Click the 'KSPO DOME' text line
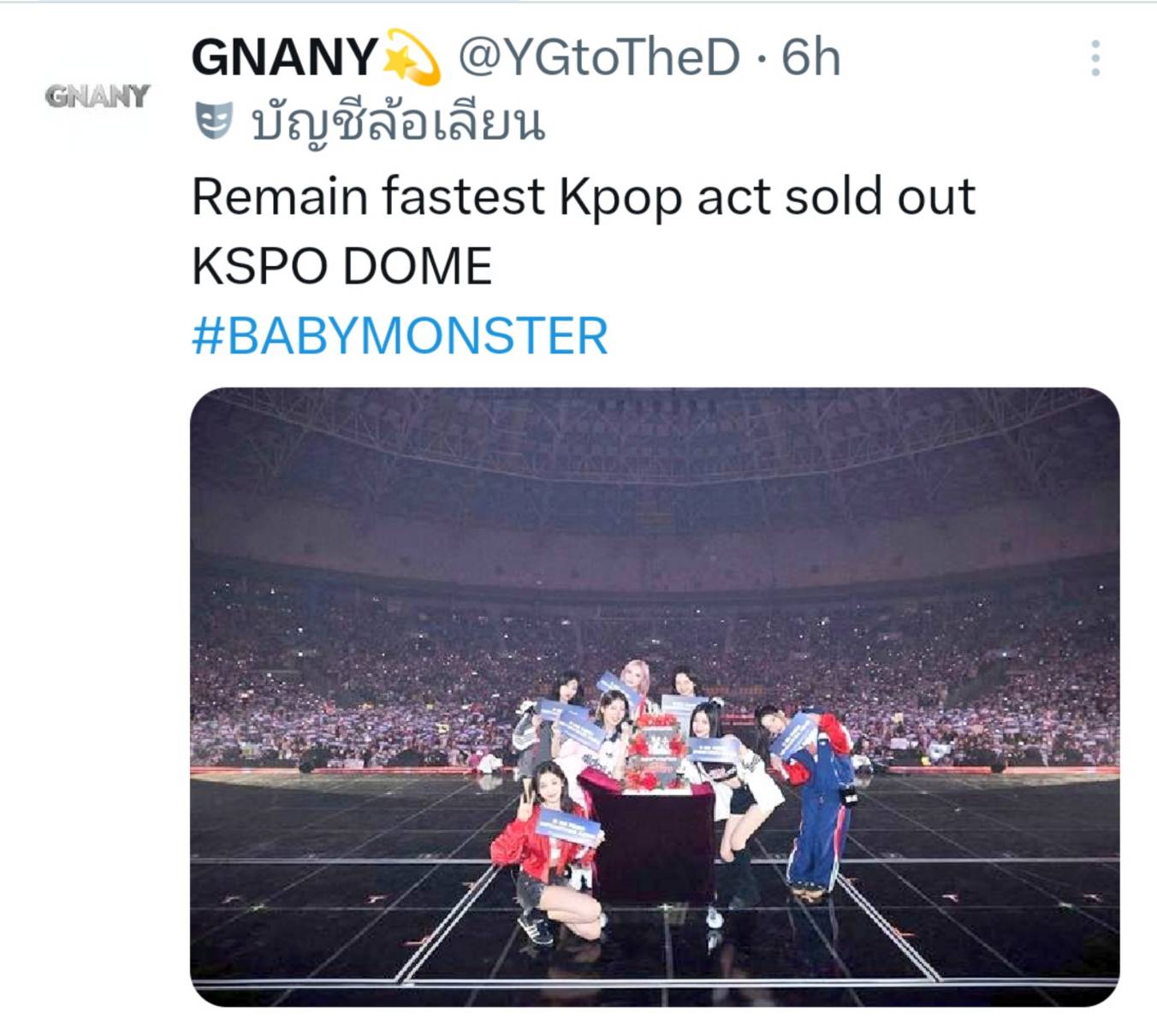This screenshot has width=1157, height=1036. [341, 266]
